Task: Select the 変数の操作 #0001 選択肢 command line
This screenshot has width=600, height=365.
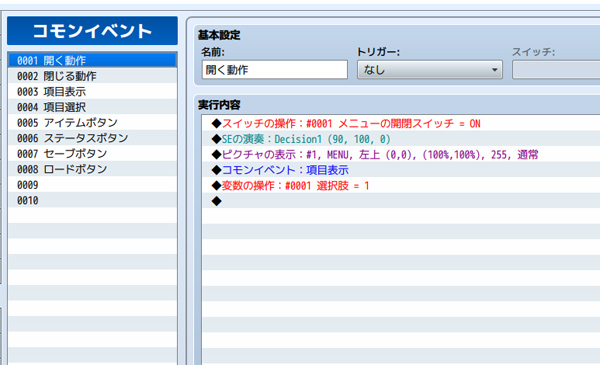Action: [x=401, y=185]
